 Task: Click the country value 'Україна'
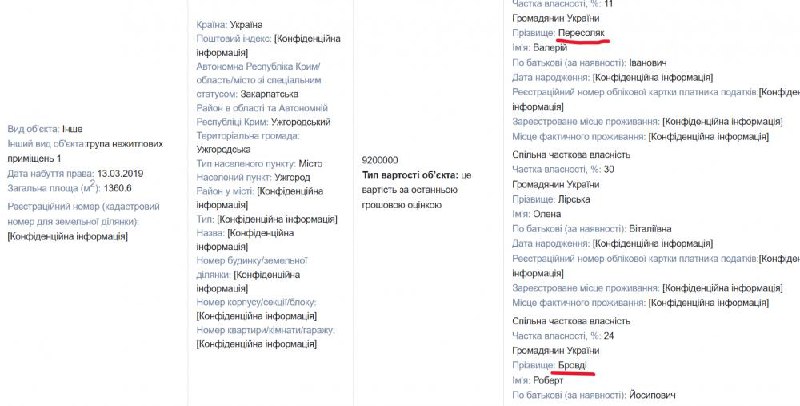click(x=246, y=24)
